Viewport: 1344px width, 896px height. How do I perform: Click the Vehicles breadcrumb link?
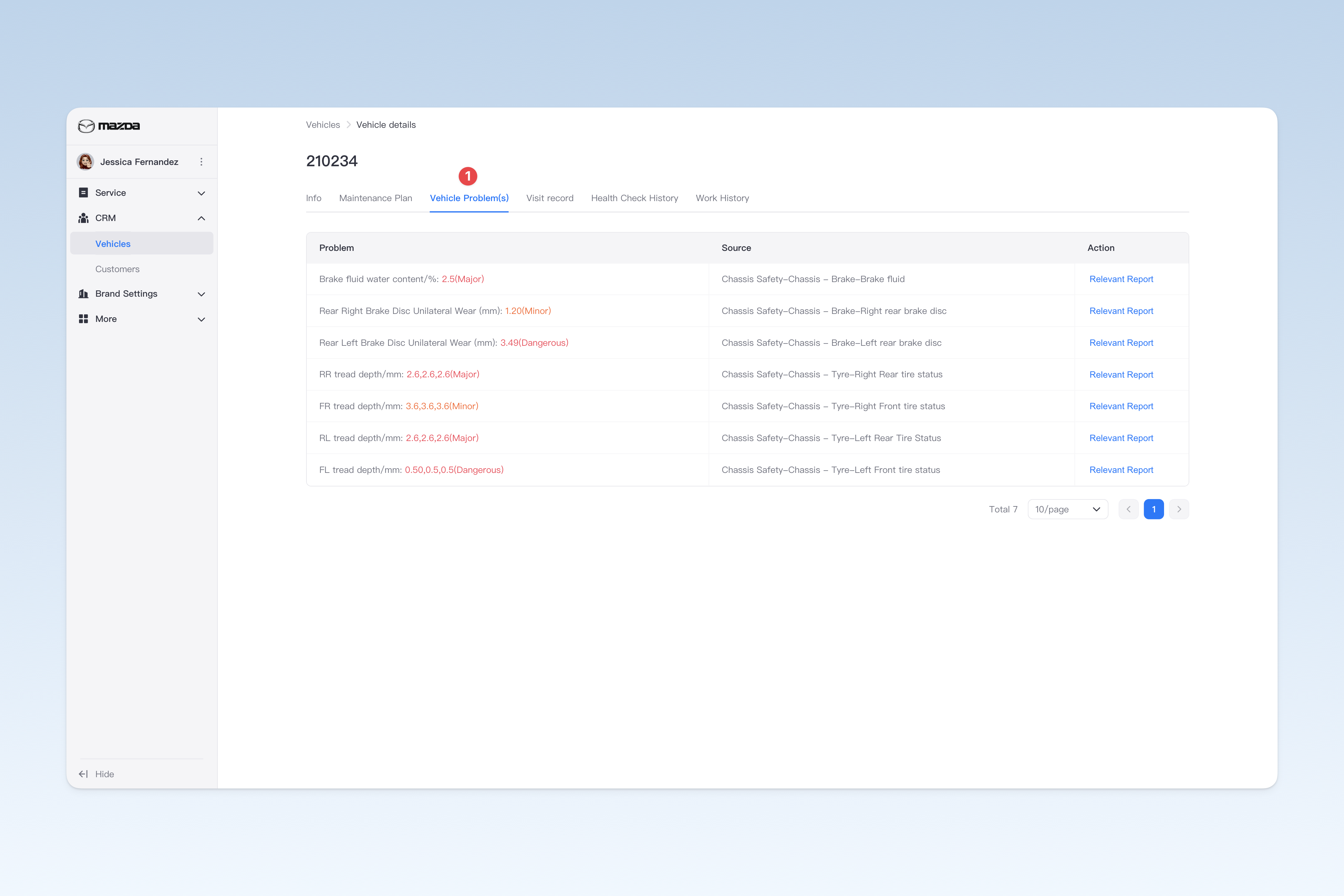(323, 124)
